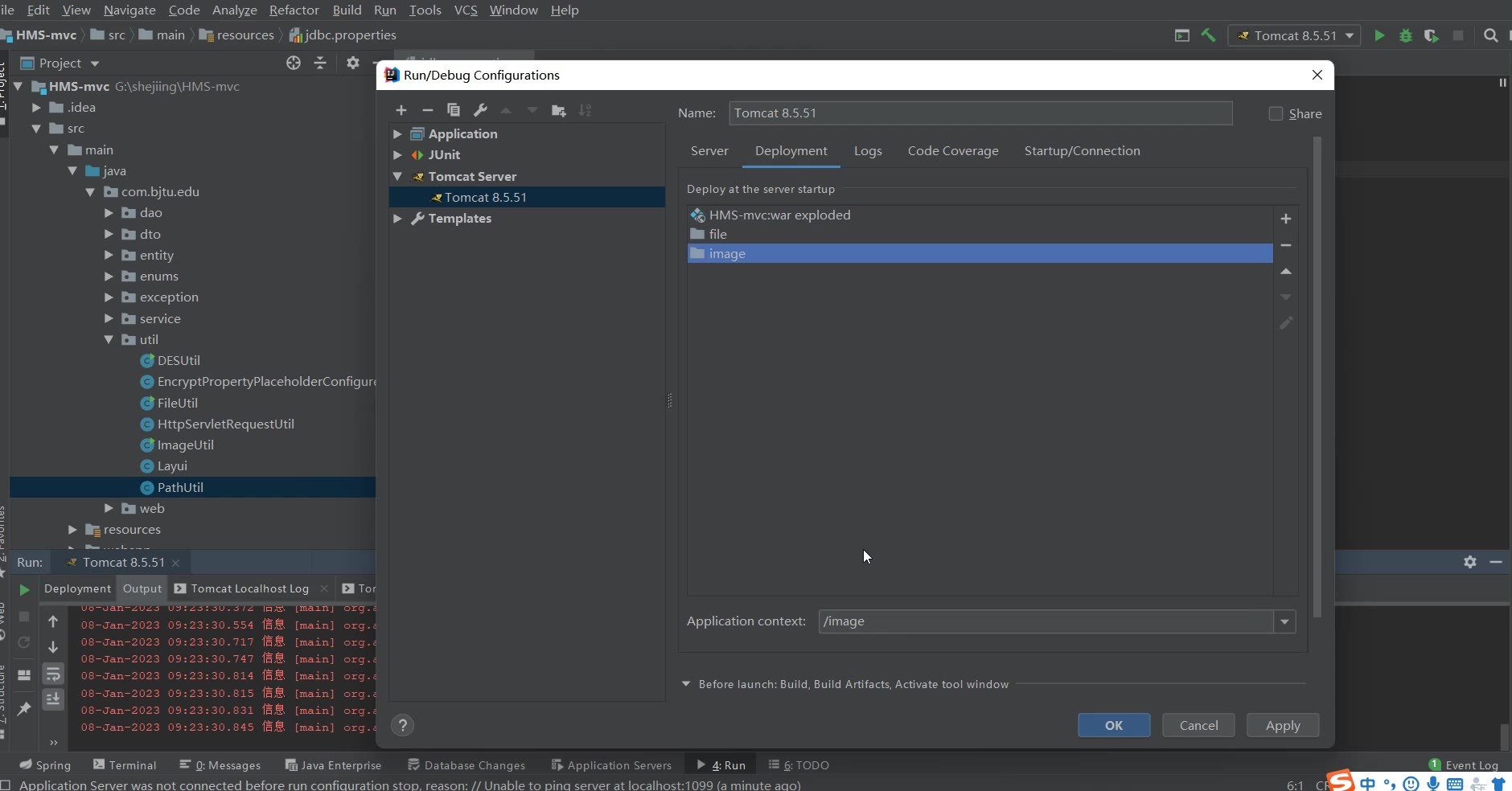The height and width of the screenshot is (791, 1512).
Task: Add a deployment artifact with plus button
Action: pyautogui.click(x=1285, y=219)
